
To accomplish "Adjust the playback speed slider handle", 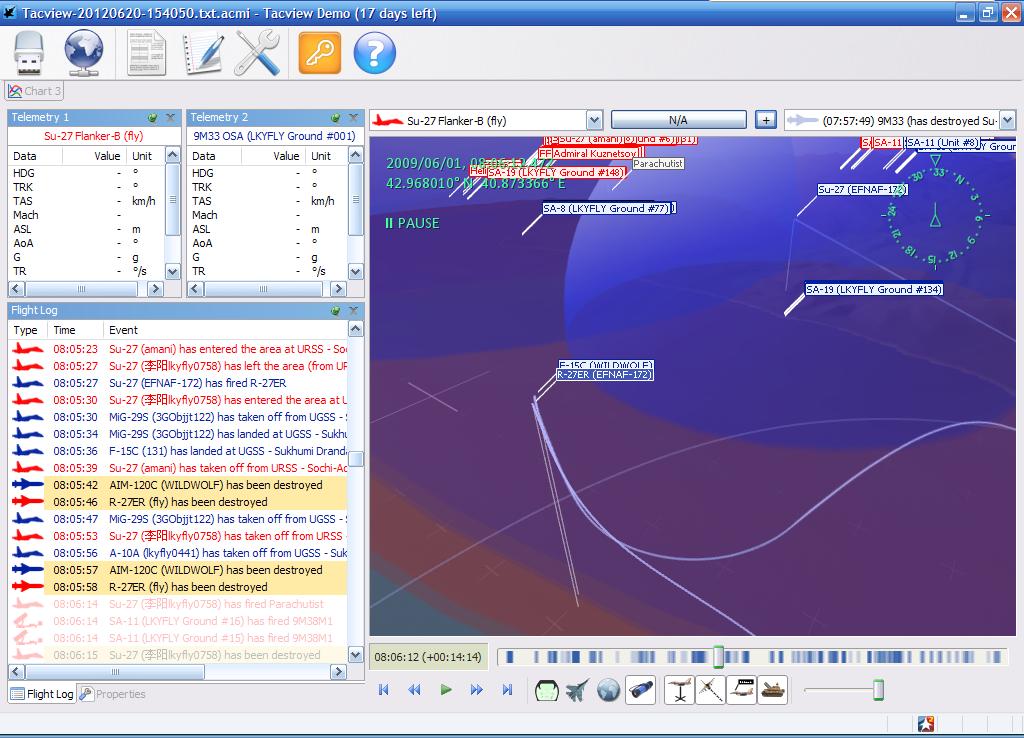I will pyautogui.click(x=878, y=690).
